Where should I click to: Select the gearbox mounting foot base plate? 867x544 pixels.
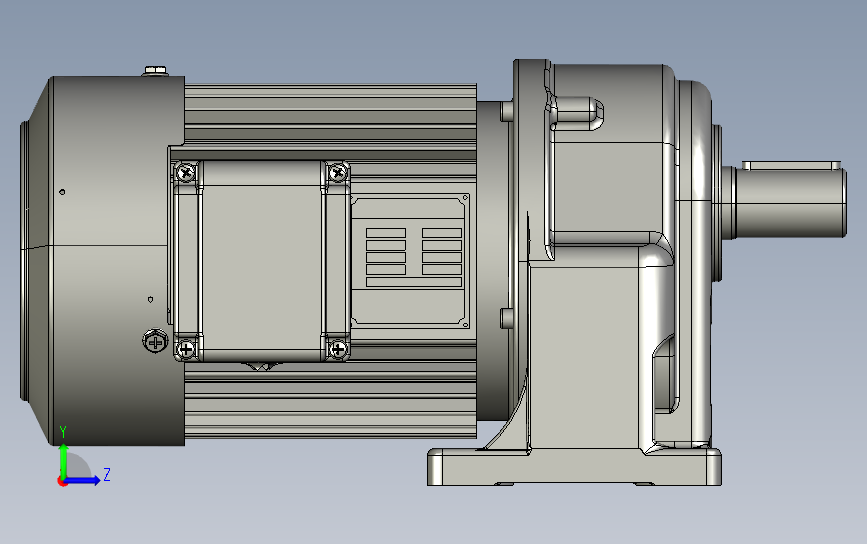click(x=574, y=467)
